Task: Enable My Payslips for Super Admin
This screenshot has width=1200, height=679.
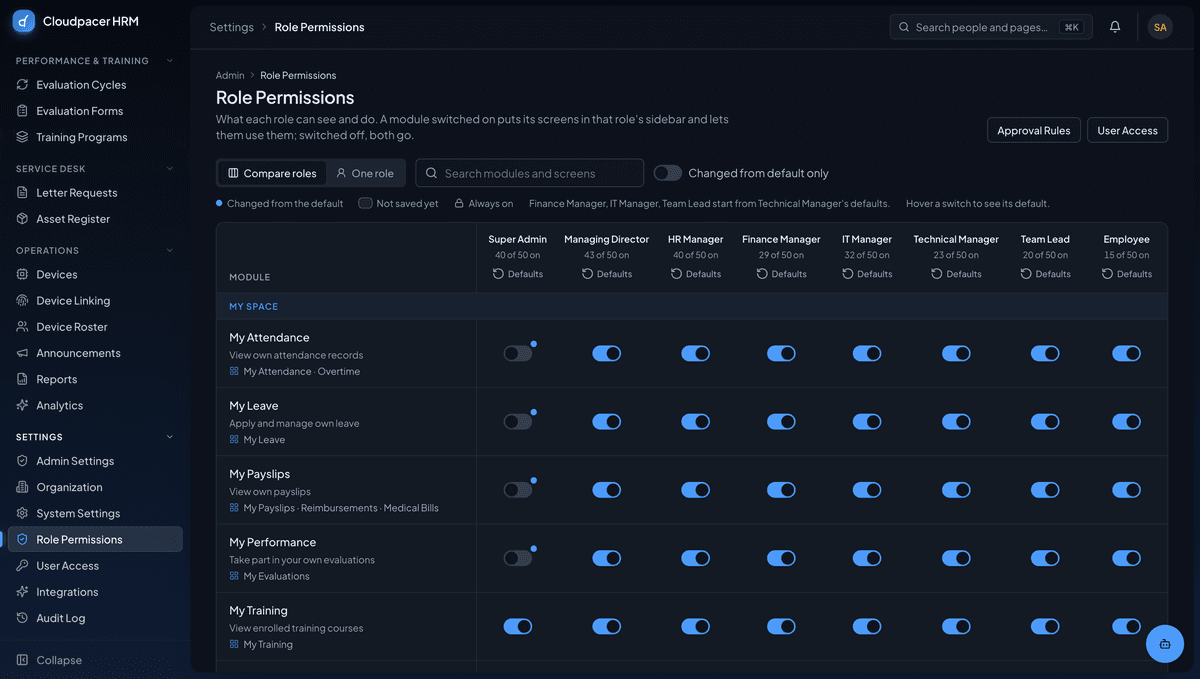Action: click(x=518, y=490)
